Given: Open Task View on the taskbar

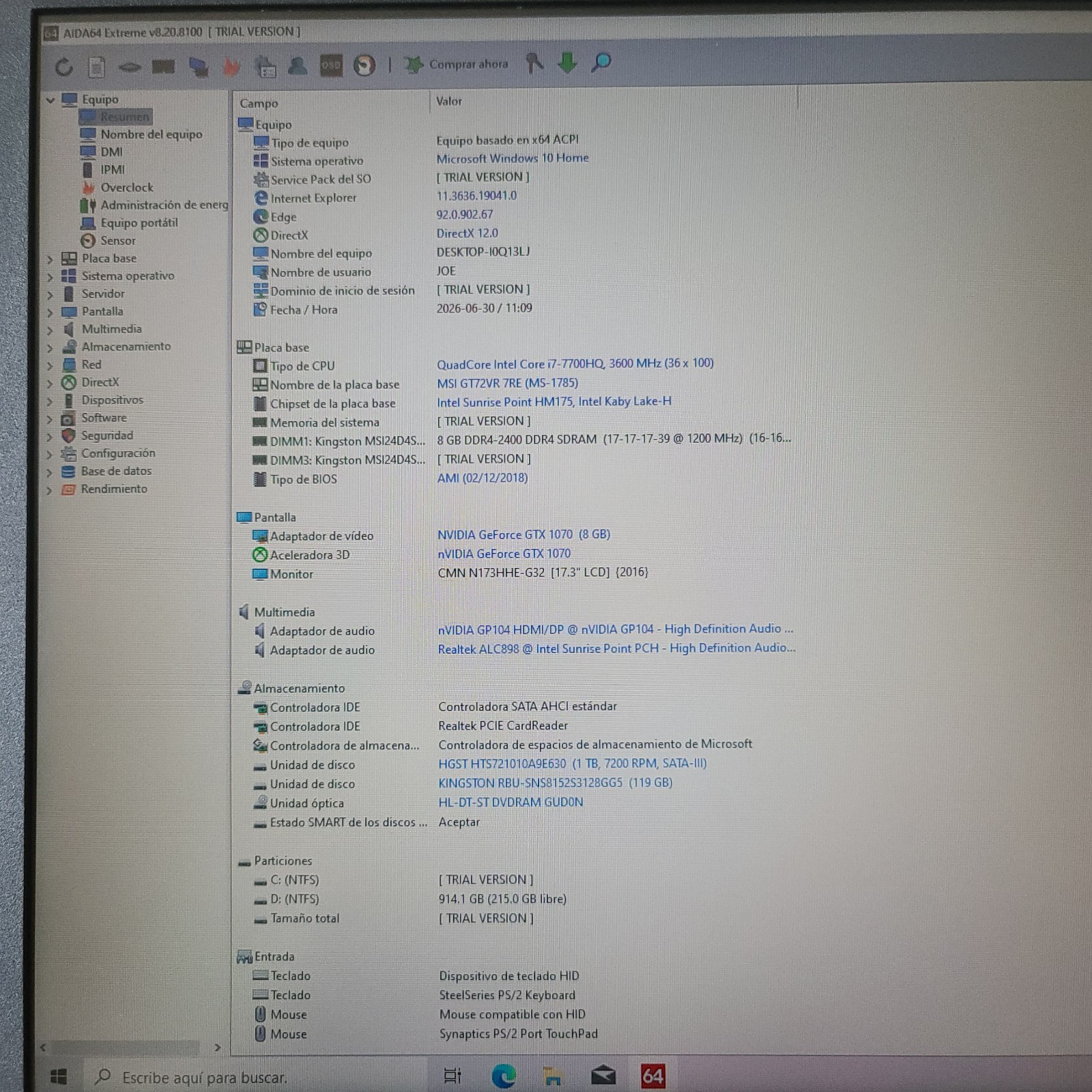Looking at the screenshot, I should click(452, 1076).
